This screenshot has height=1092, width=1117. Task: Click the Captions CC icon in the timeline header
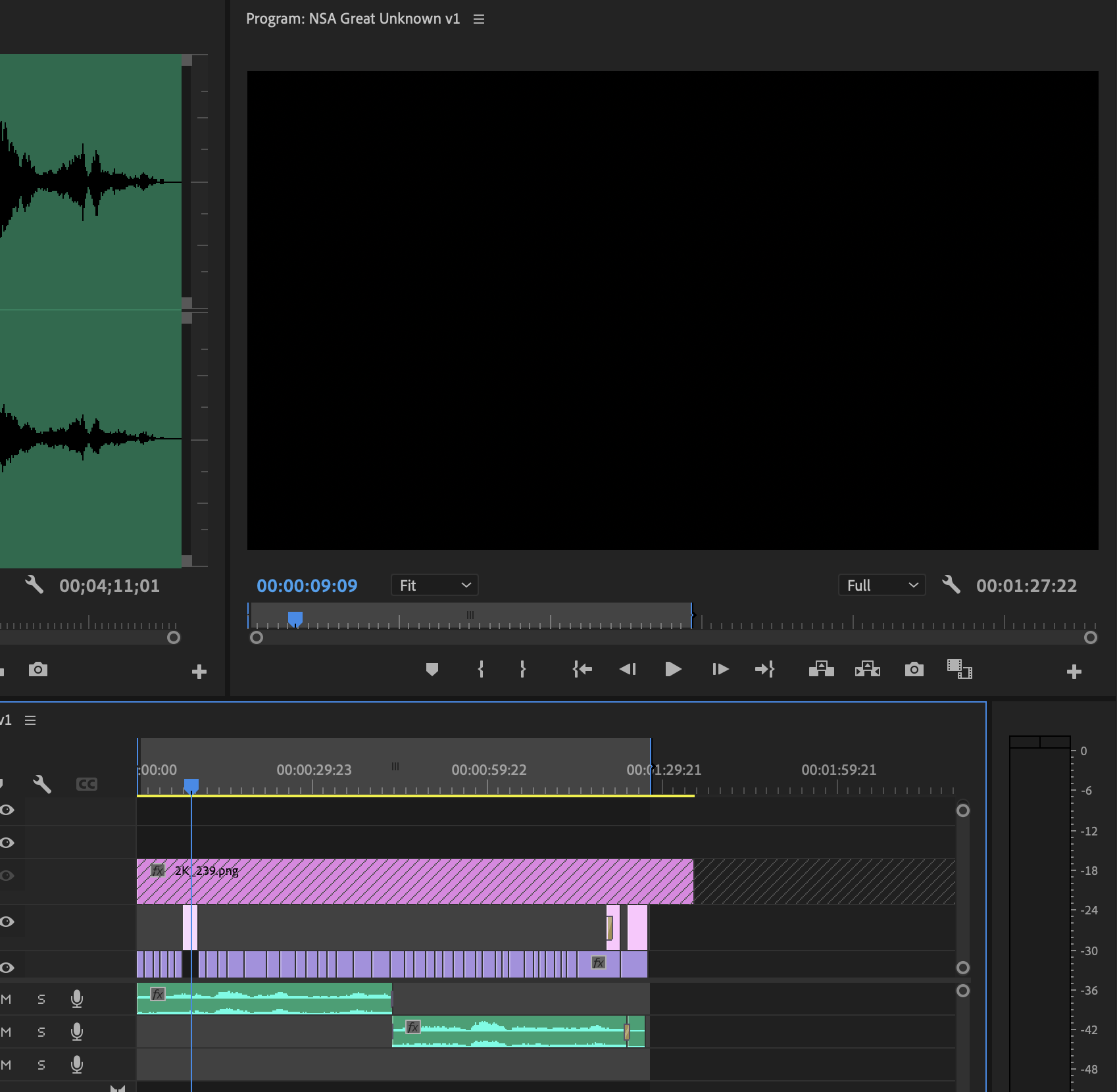click(86, 783)
